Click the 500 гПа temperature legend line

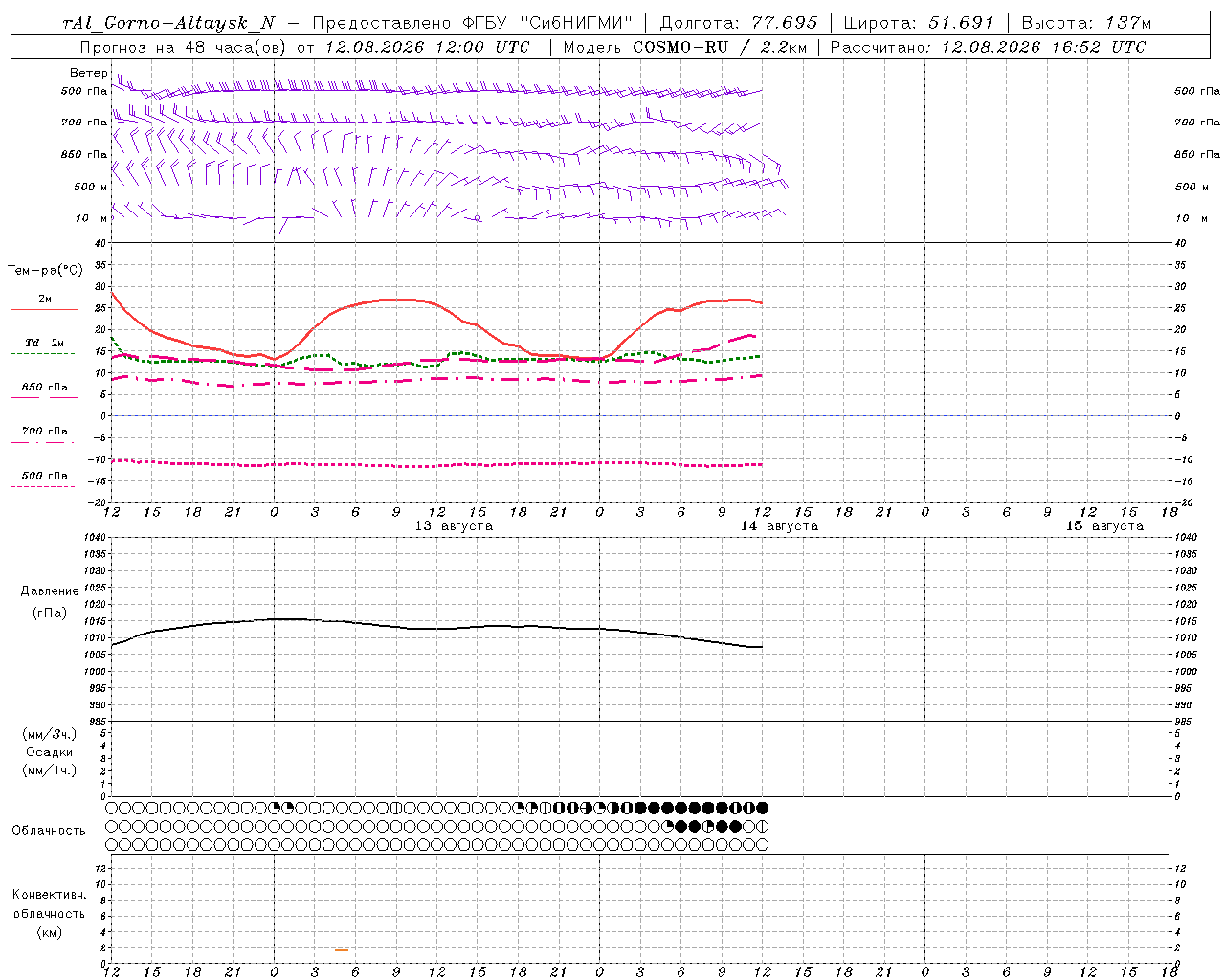tap(42, 486)
